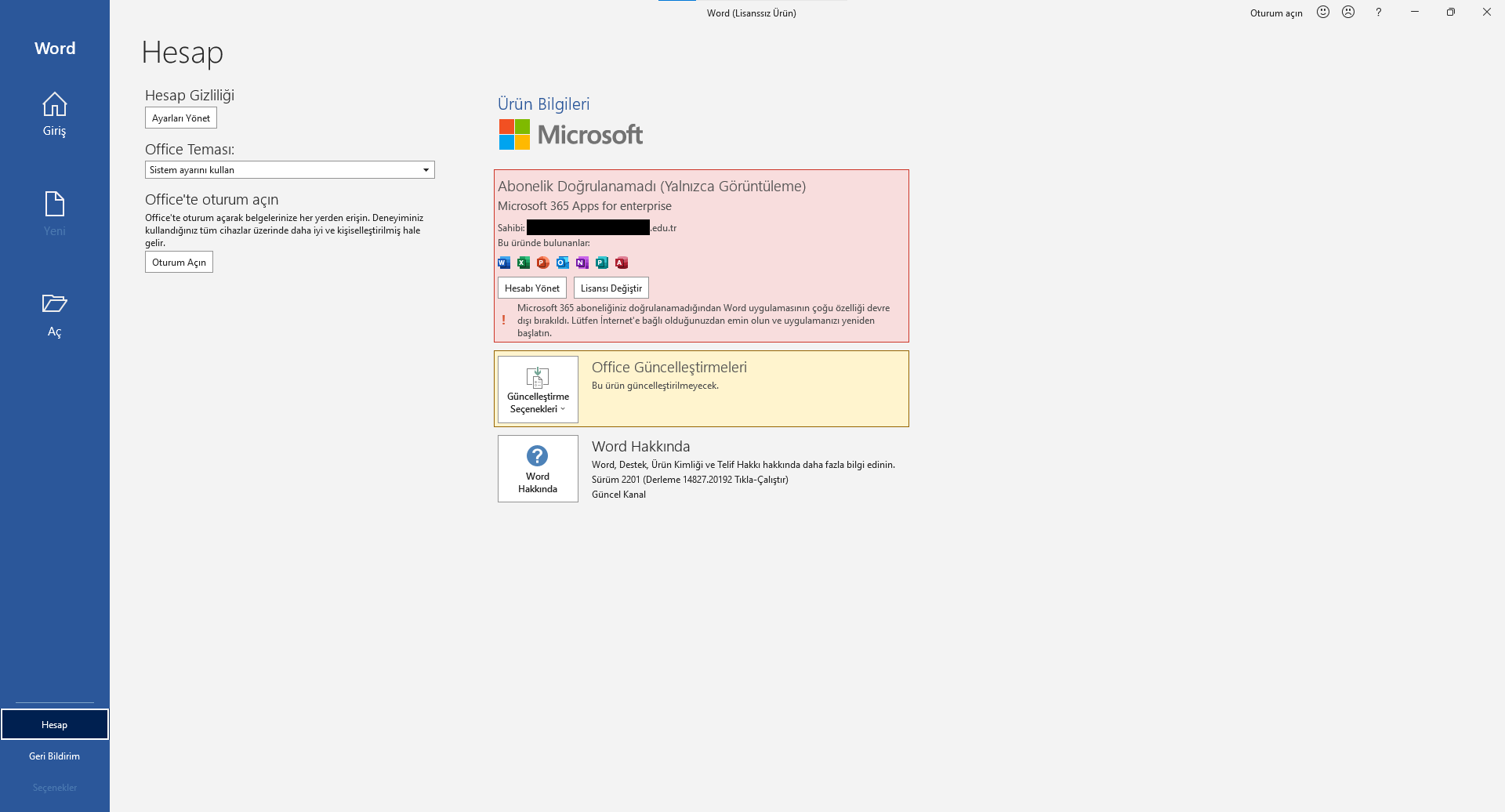Click the PowerPoint app icon in product list

[543, 263]
